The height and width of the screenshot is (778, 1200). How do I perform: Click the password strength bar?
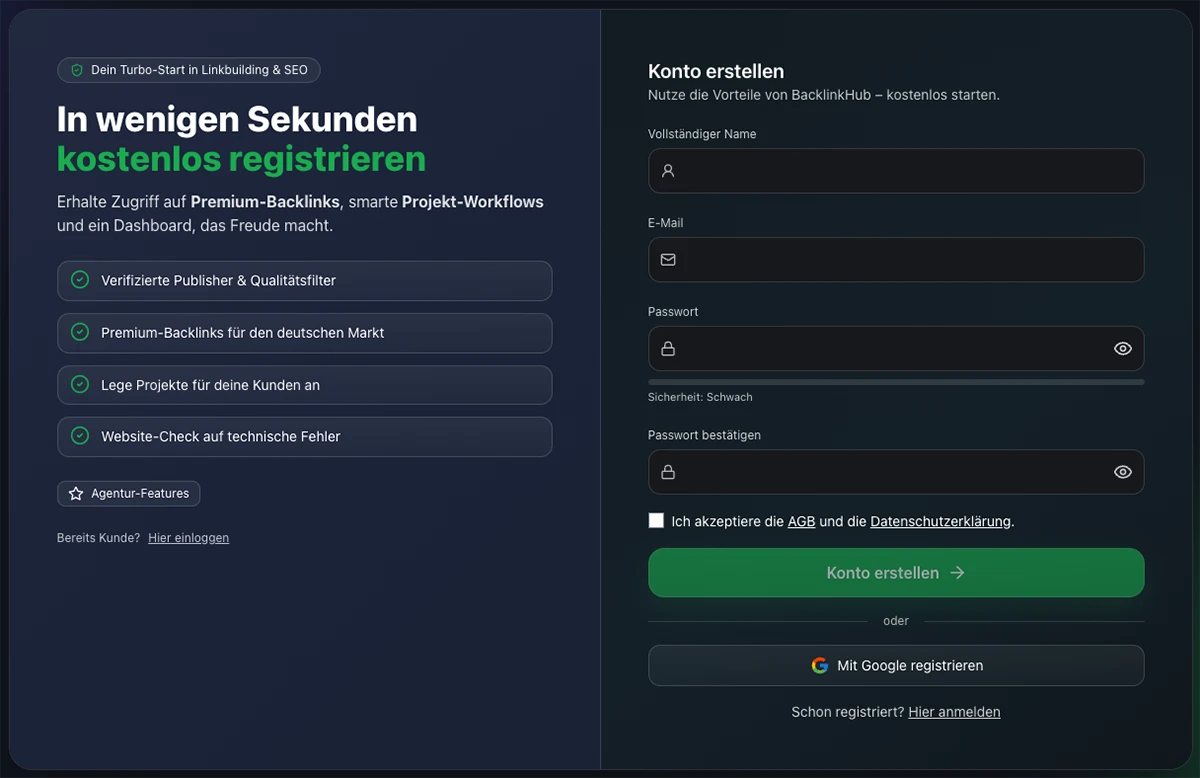[x=895, y=382]
